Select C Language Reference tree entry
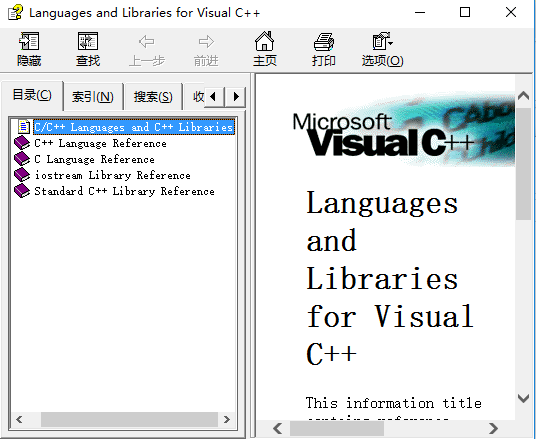The width and height of the screenshot is (536, 439). tap(94, 159)
